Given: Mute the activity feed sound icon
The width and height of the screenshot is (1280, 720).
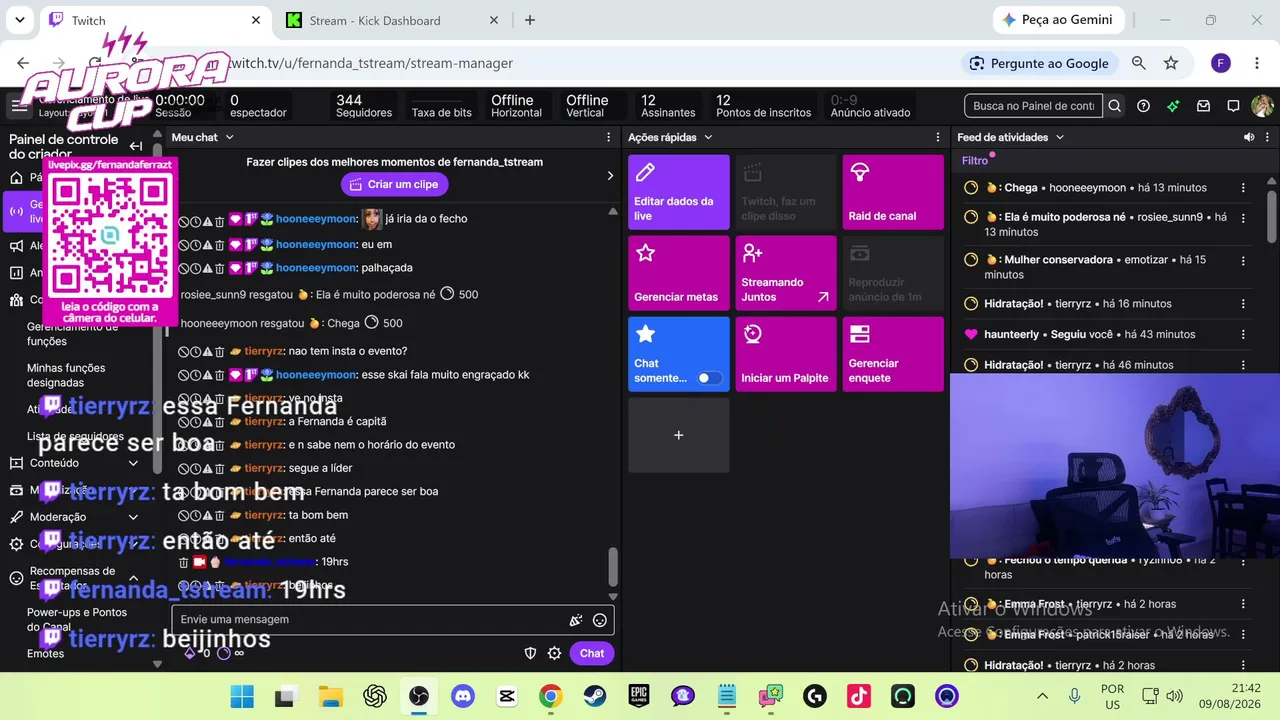Looking at the screenshot, I should (1249, 137).
